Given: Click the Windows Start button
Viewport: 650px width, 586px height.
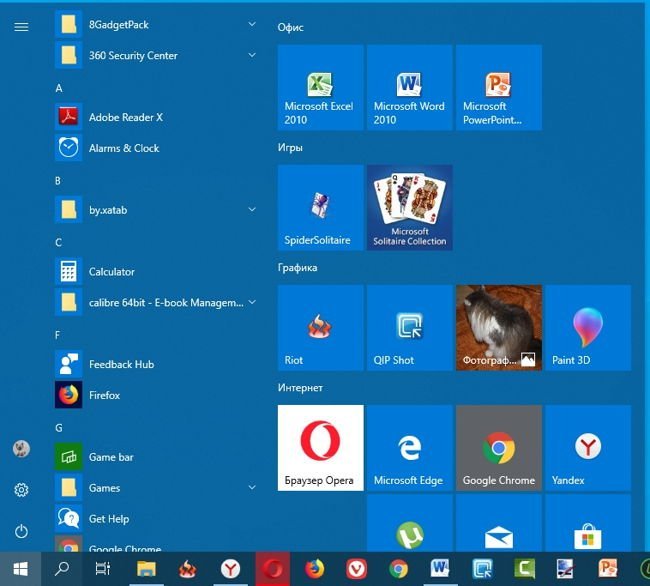Looking at the screenshot, I should click(20, 569).
